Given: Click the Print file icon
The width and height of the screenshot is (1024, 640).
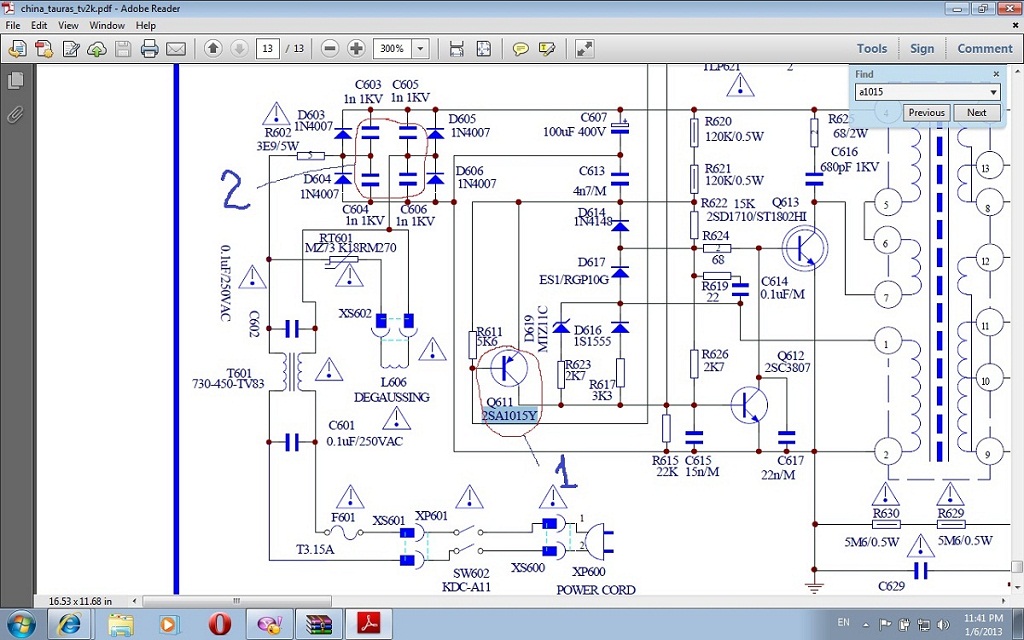Looking at the screenshot, I should tap(149, 48).
